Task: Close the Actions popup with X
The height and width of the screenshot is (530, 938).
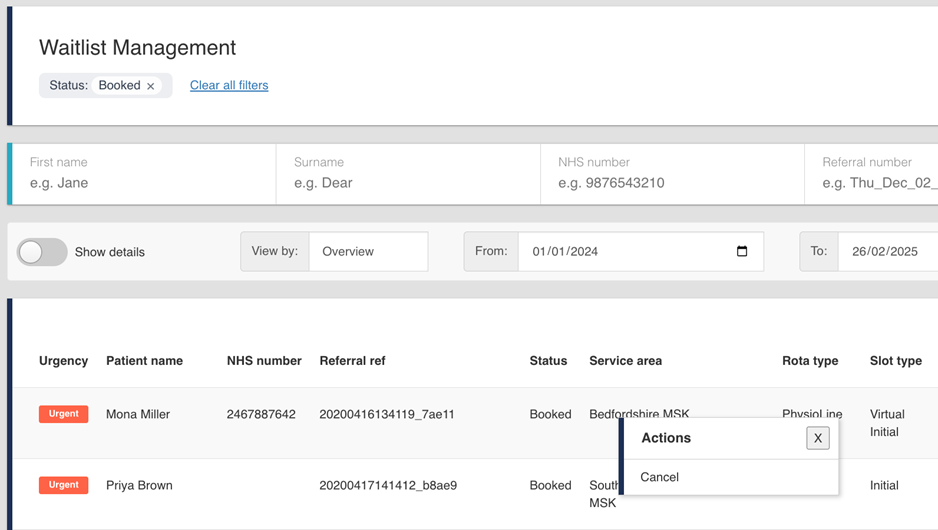Action: (x=817, y=438)
